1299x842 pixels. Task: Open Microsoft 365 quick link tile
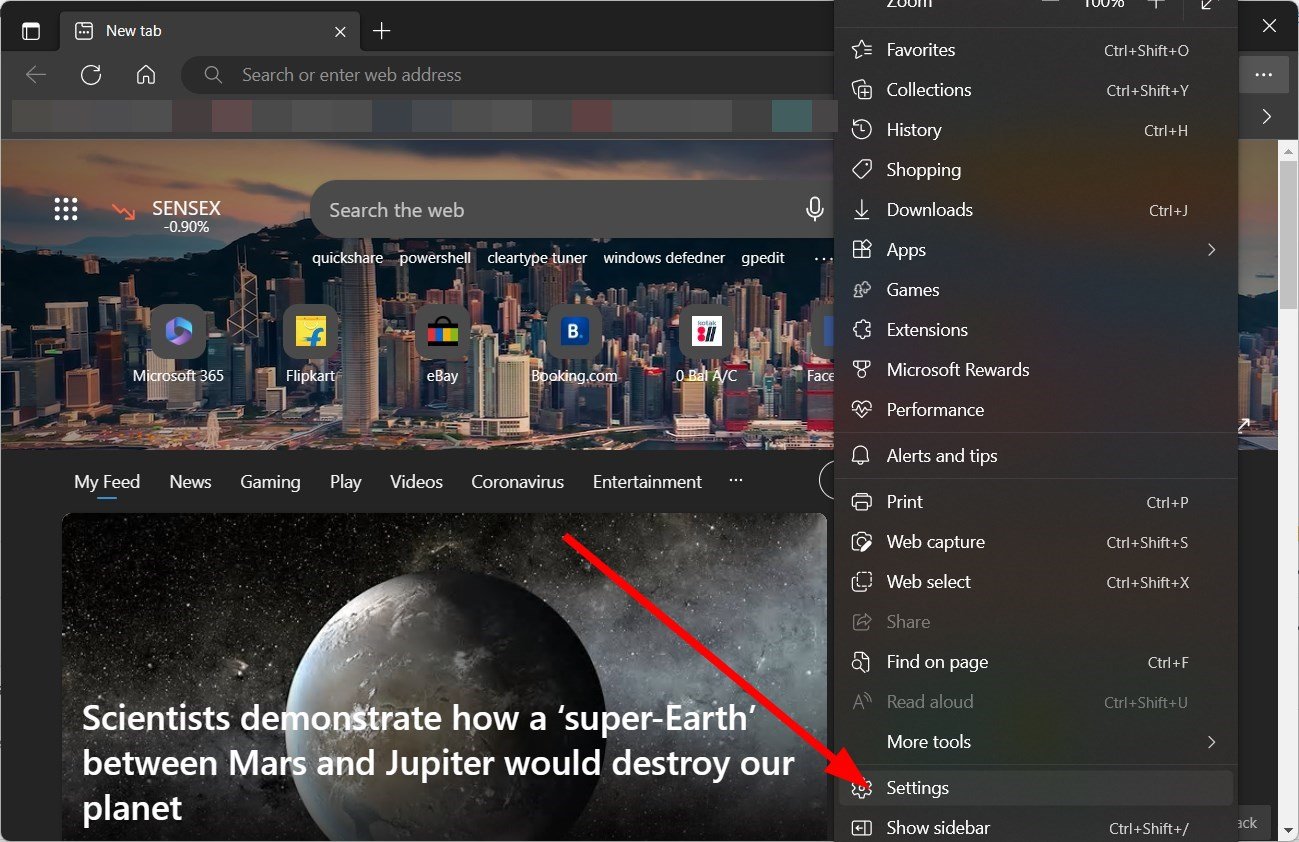tap(178, 345)
